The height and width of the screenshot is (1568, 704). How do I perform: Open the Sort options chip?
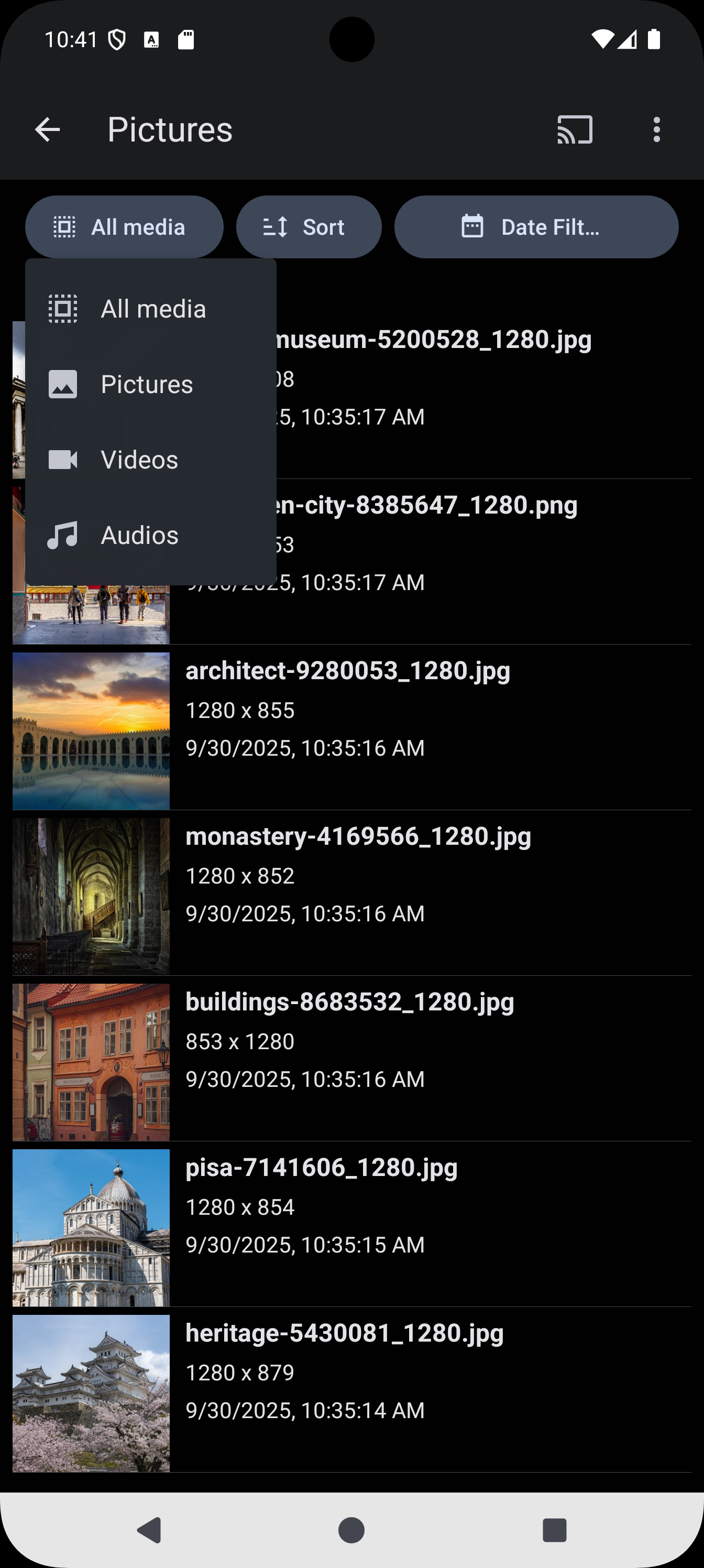tap(309, 227)
